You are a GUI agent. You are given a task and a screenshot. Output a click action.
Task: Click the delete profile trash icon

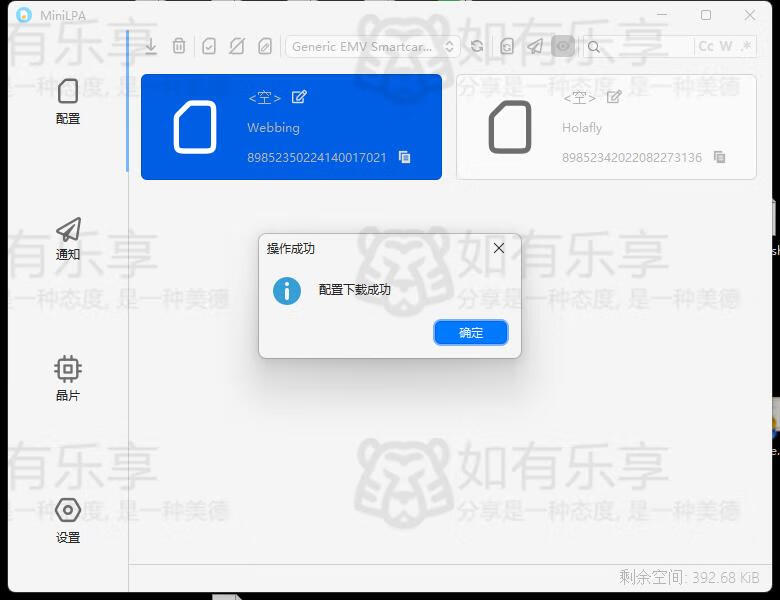[x=179, y=46]
